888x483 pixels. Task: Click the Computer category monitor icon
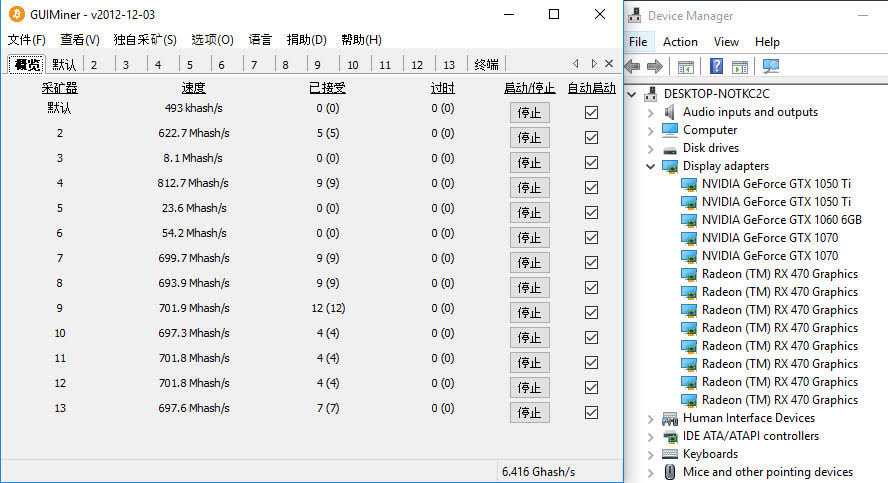(670, 130)
